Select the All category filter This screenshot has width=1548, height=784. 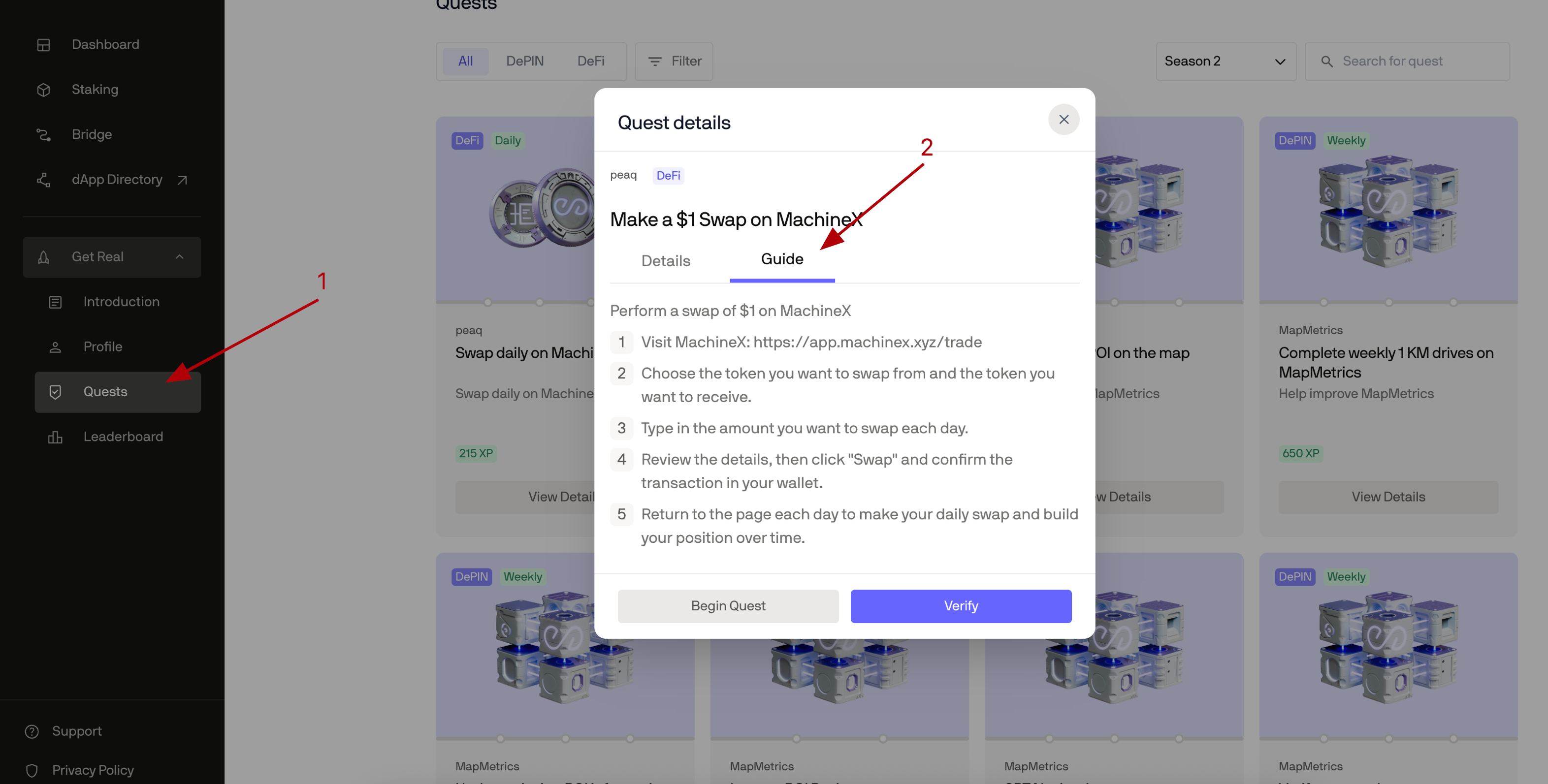(x=465, y=62)
